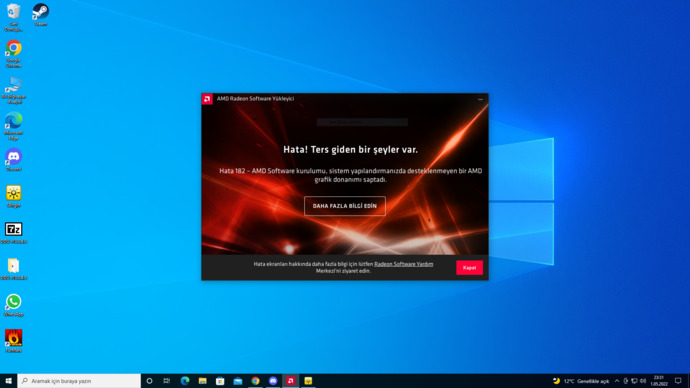Open the Radeon Software Yardım link

(404, 264)
